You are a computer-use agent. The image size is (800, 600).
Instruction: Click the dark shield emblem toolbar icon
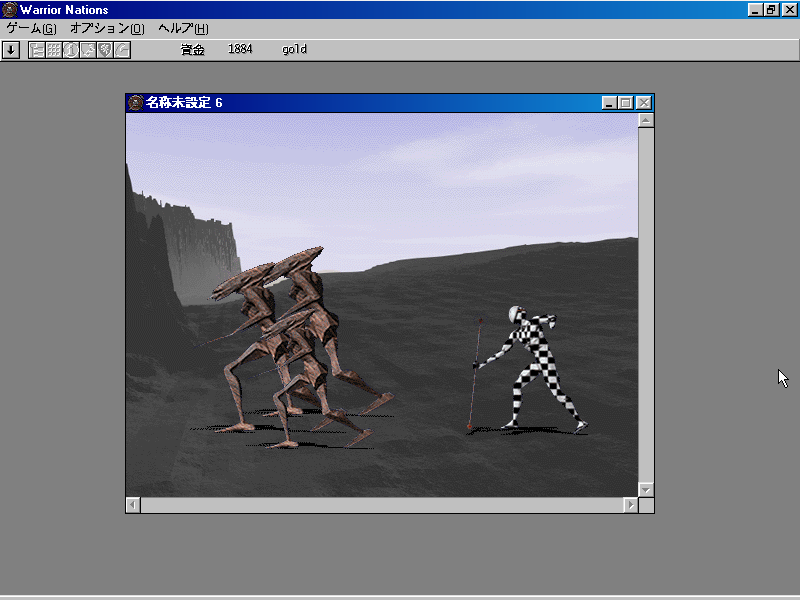click(105, 50)
